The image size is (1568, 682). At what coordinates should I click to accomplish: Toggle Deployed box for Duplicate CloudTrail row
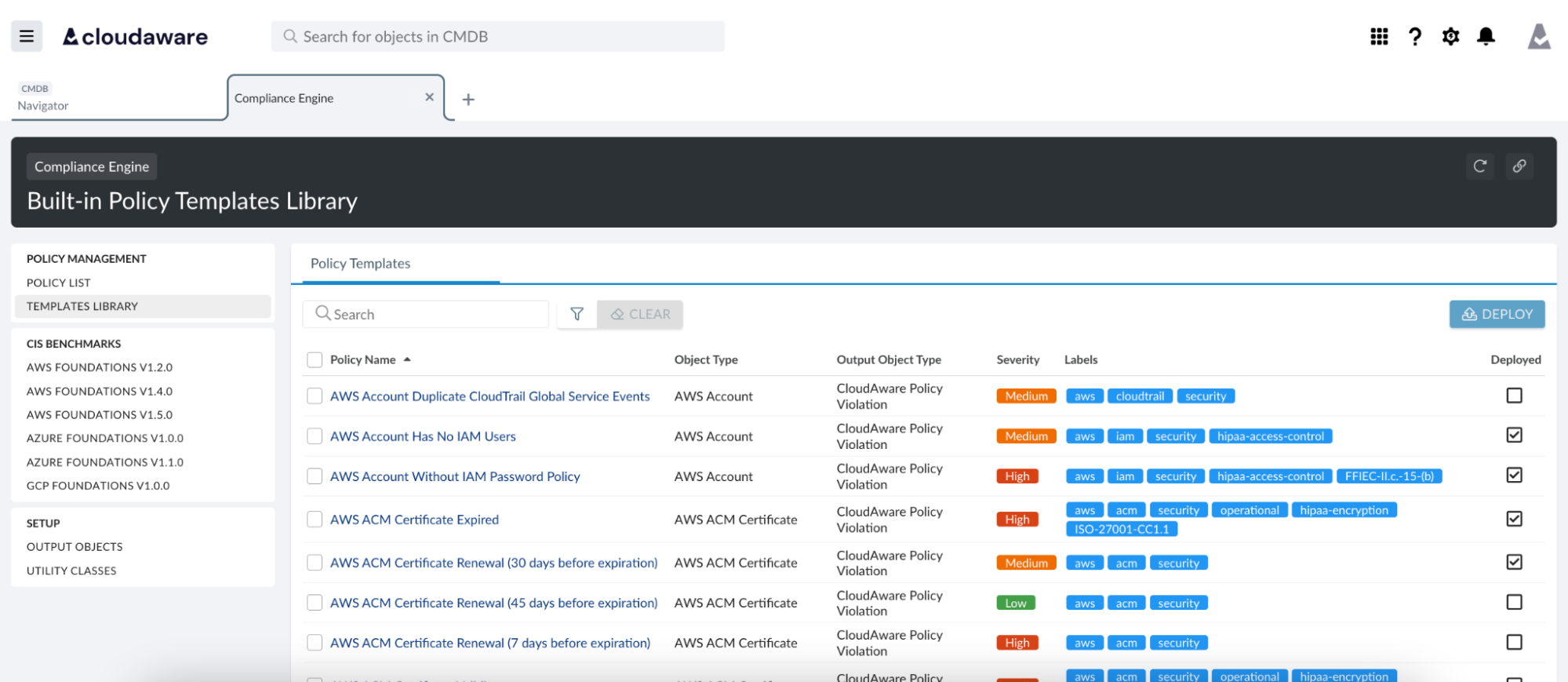tap(1515, 396)
